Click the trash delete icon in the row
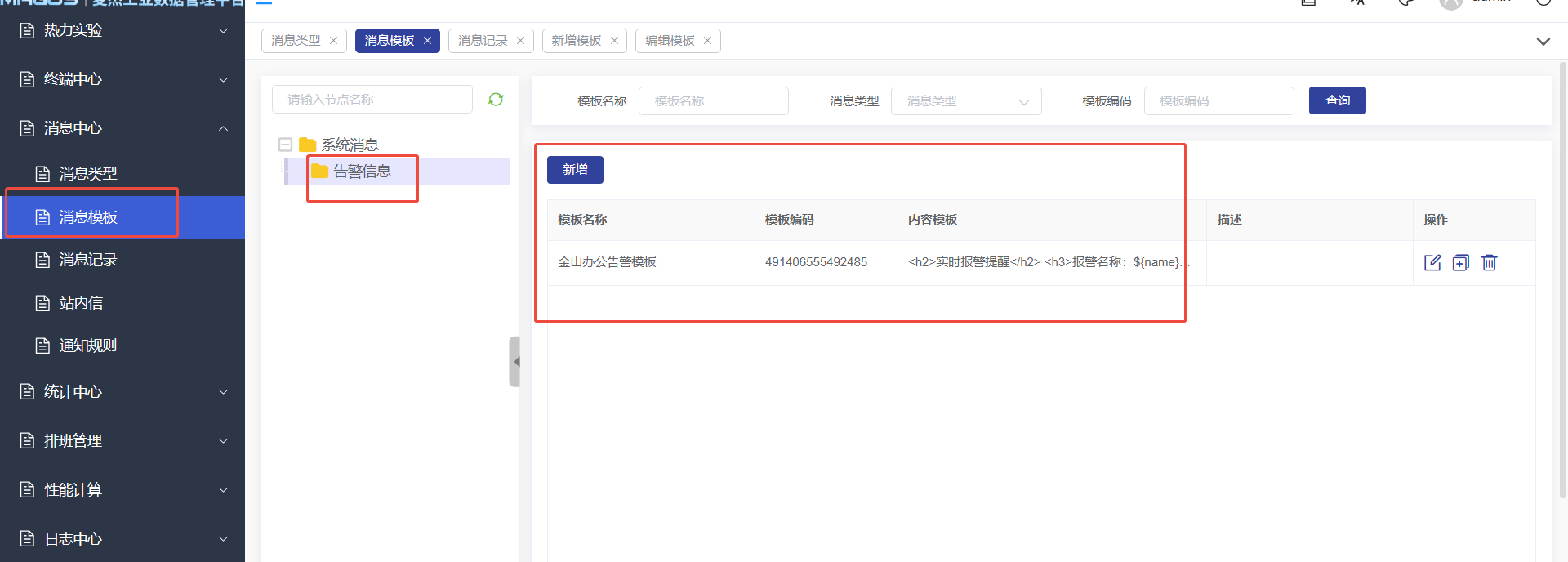 point(1490,262)
